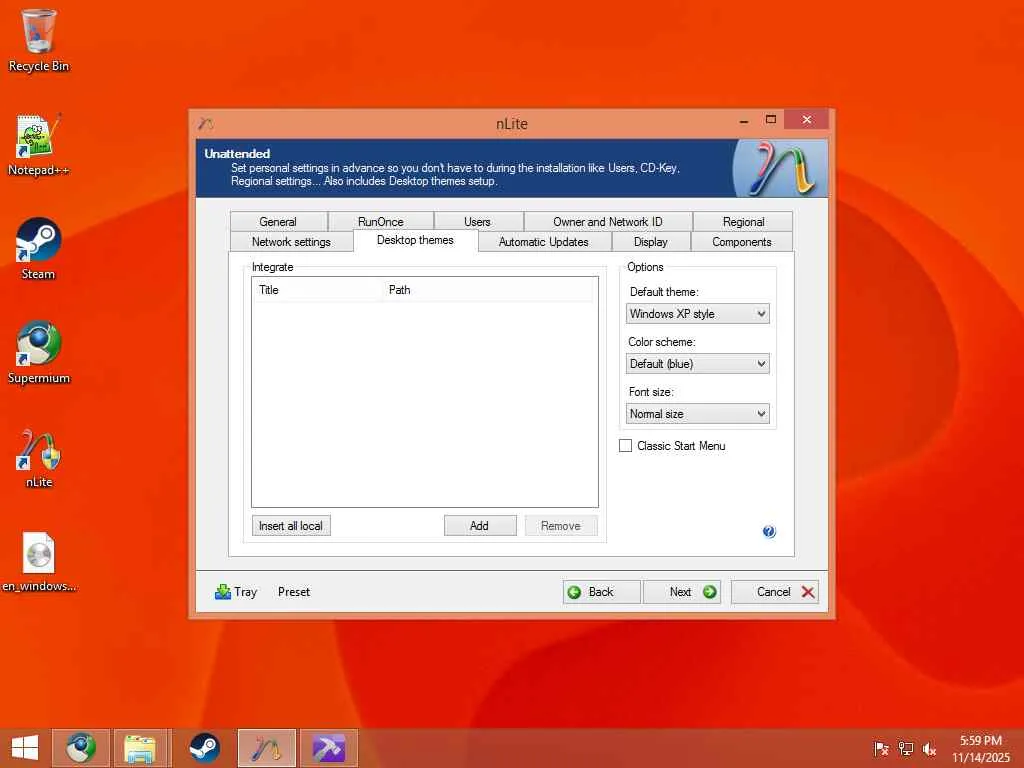The image size is (1024, 768).
Task: Open Supermium from the taskbar
Action: click(81, 748)
